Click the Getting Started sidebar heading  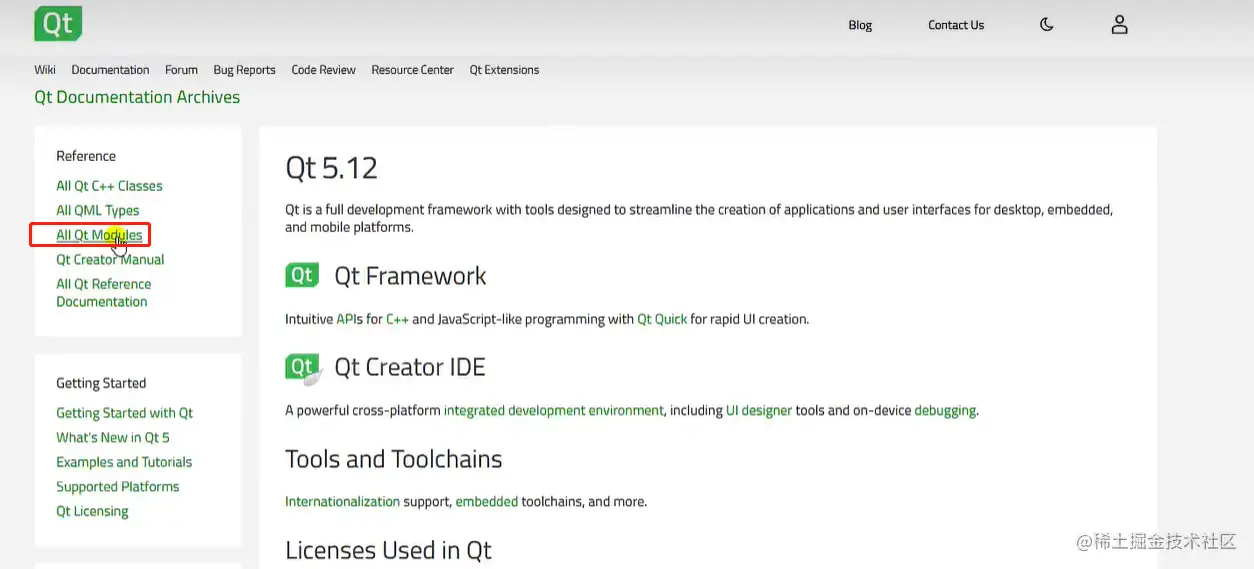coord(101,384)
